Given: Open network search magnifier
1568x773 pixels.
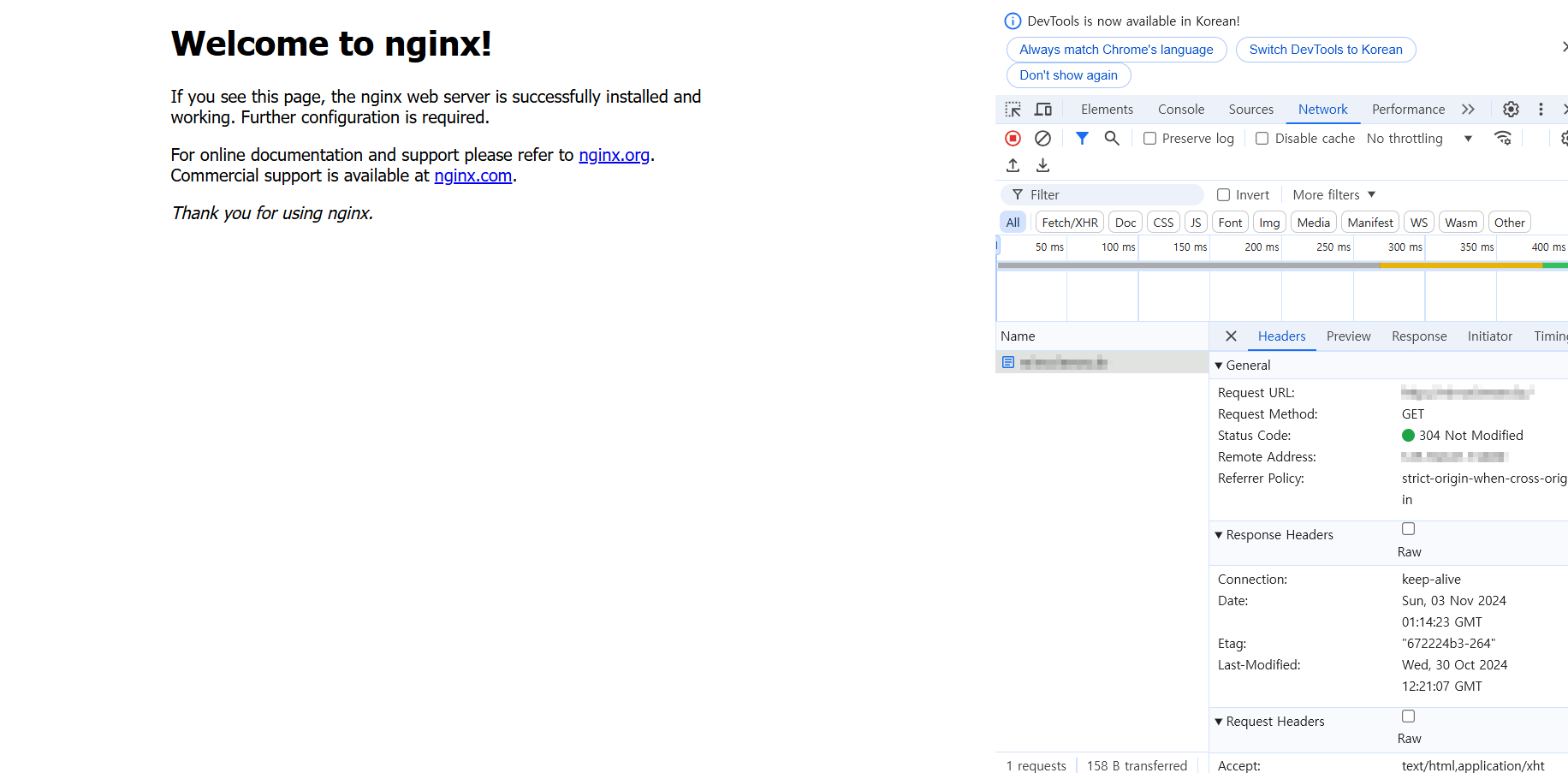Looking at the screenshot, I should tap(1112, 139).
